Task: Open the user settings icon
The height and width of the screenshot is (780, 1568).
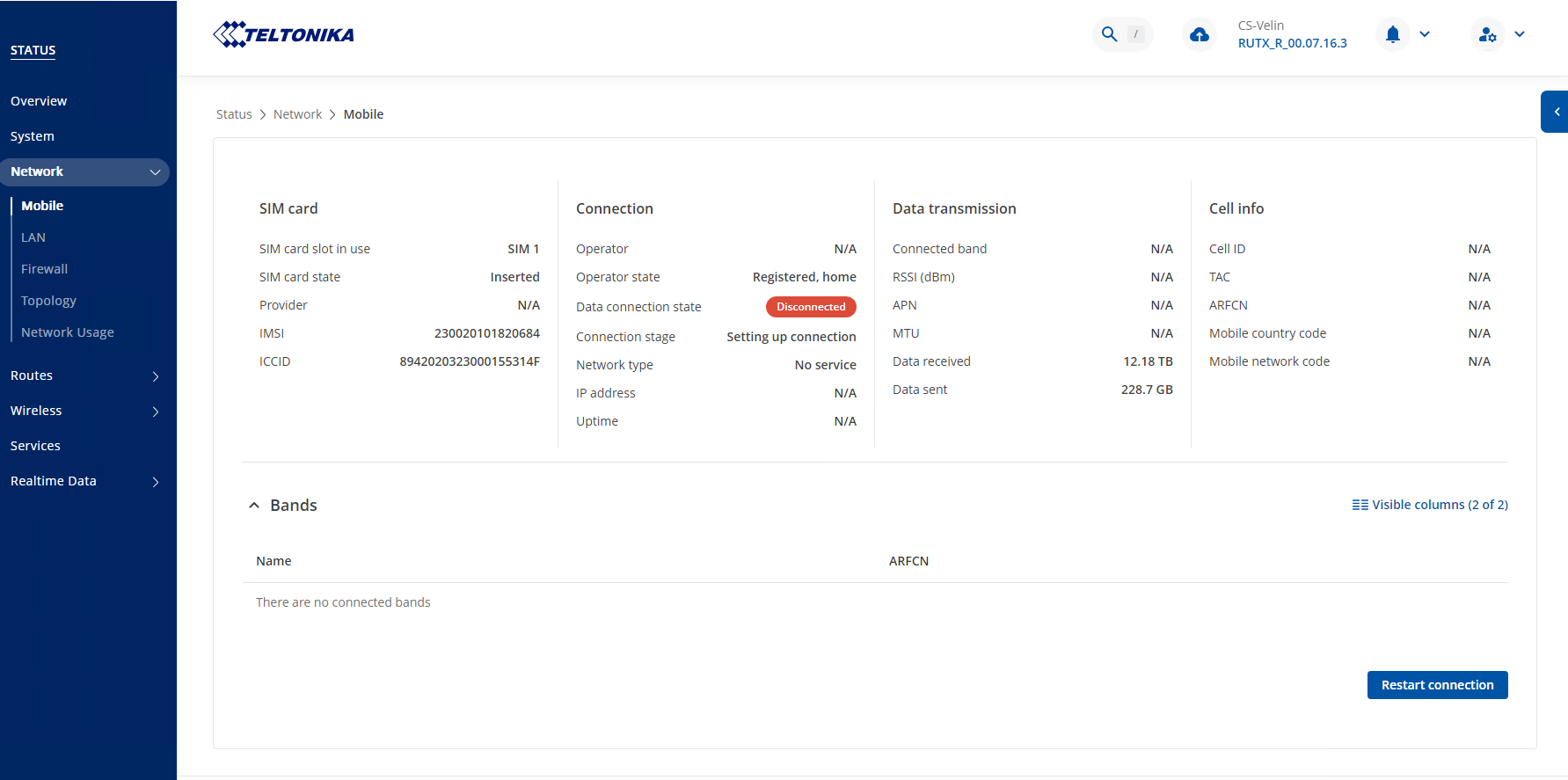Action: coord(1487,35)
